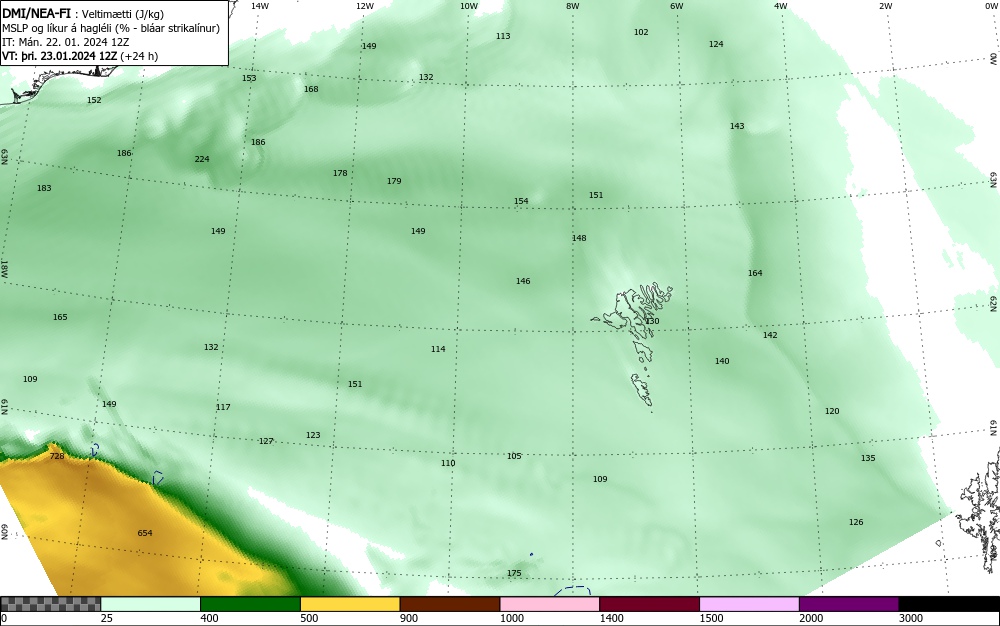Click the map value 143
The width and height of the screenshot is (1000, 626).
[x=737, y=126]
